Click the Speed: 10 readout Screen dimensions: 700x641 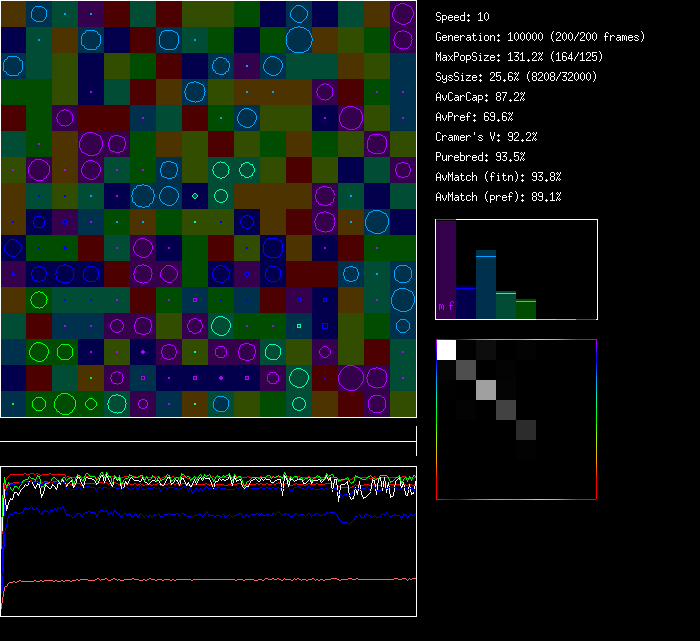(462, 17)
